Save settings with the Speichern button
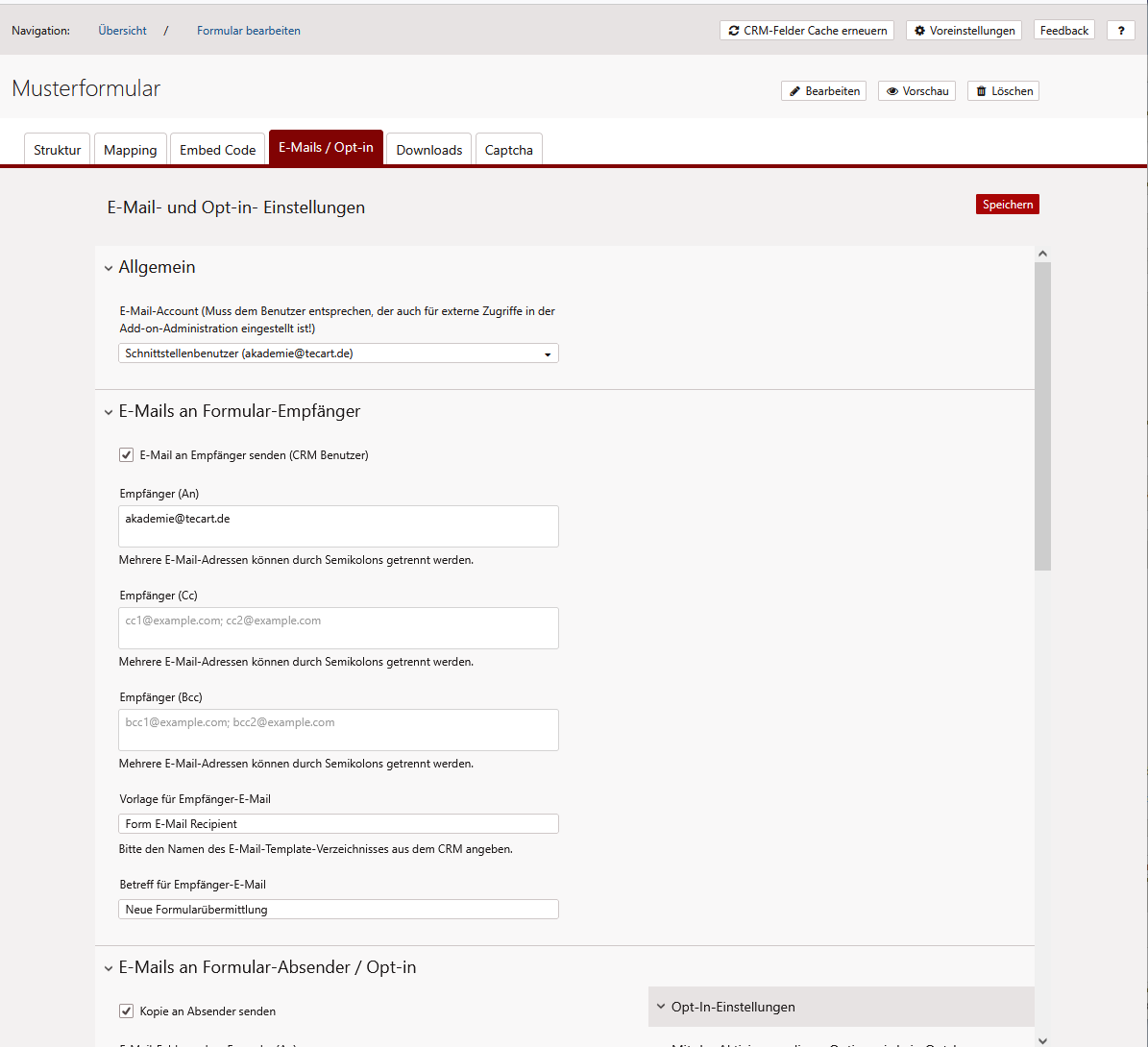1148x1047 pixels. point(1007,205)
